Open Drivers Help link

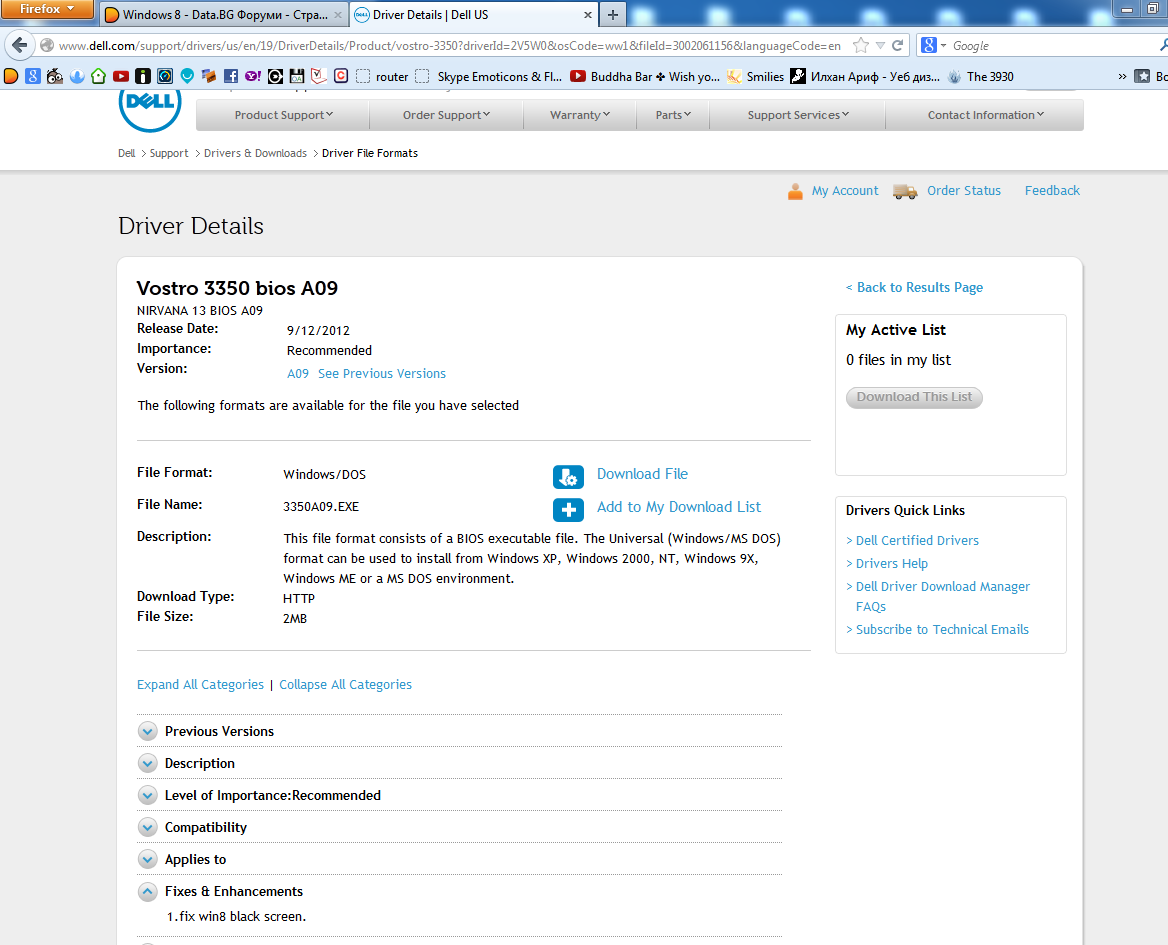(892, 564)
